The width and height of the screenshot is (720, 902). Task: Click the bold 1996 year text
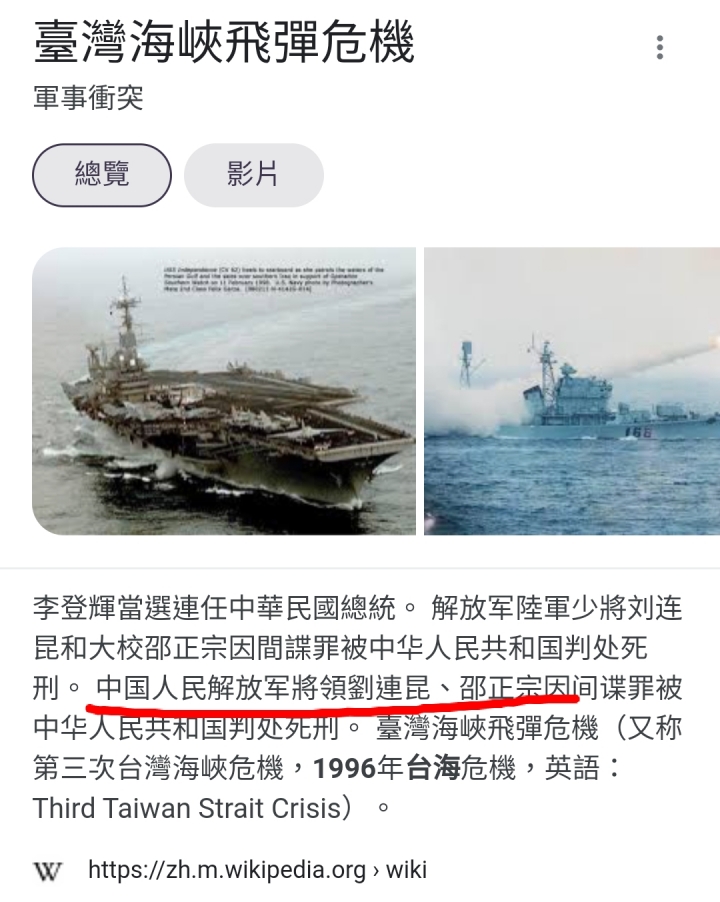pyautogui.click(x=344, y=768)
